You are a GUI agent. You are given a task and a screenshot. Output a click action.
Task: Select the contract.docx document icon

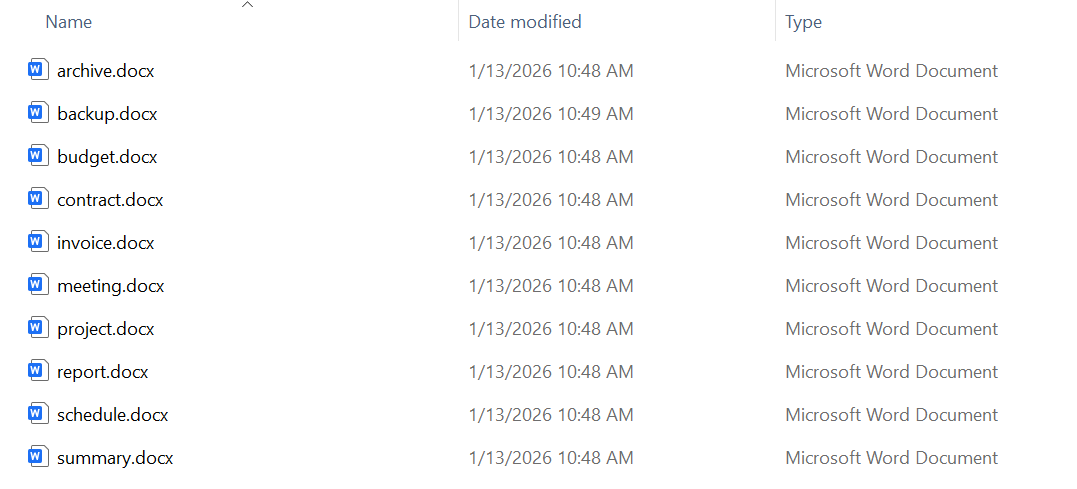coord(38,199)
